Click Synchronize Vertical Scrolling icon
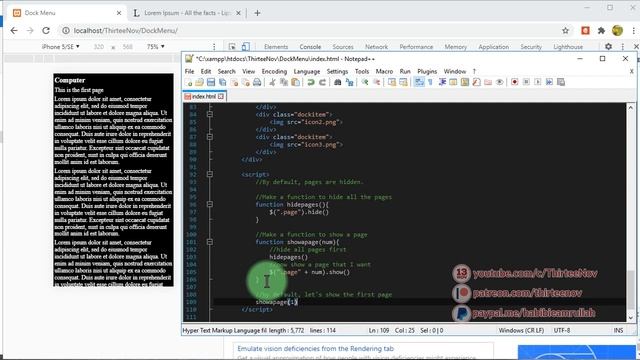640x360 pixels. pos(392,82)
